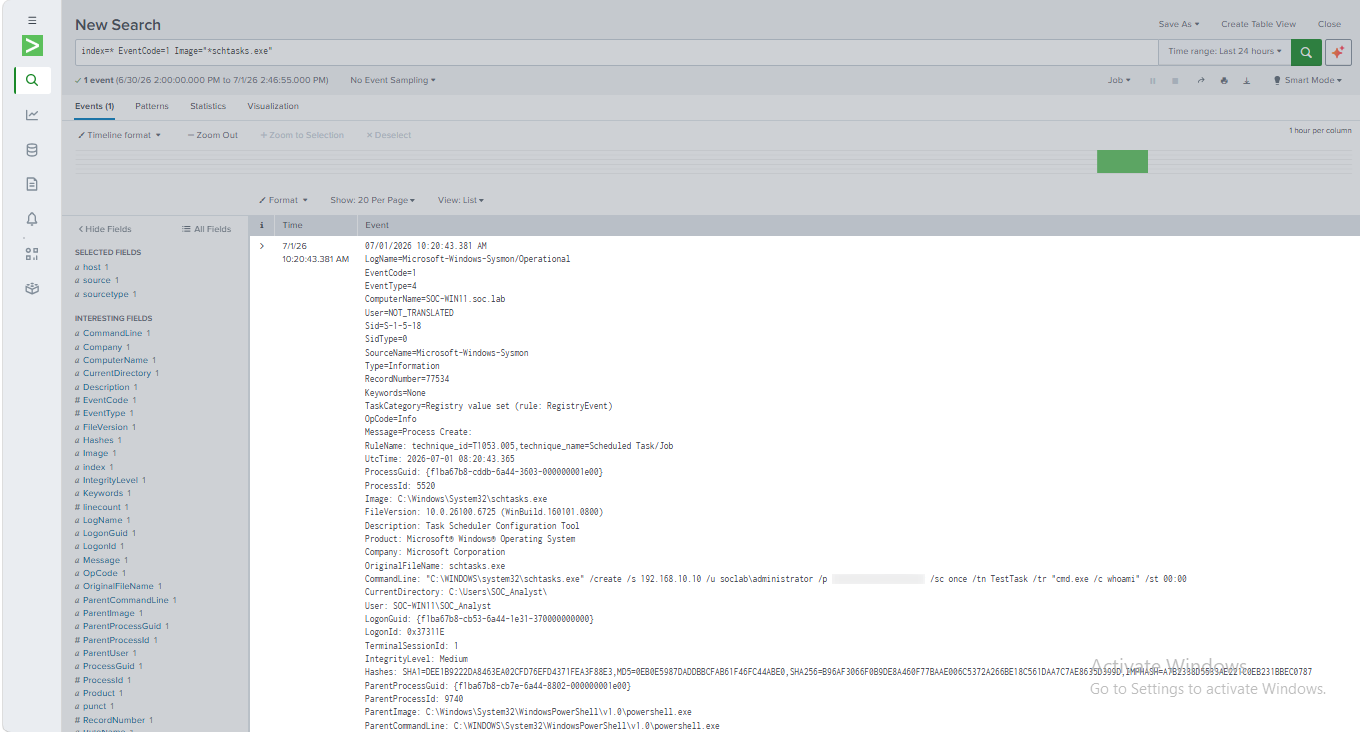The width and height of the screenshot is (1360, 732).
Task: Open the ComputerName field
Action: click(116, 360)
